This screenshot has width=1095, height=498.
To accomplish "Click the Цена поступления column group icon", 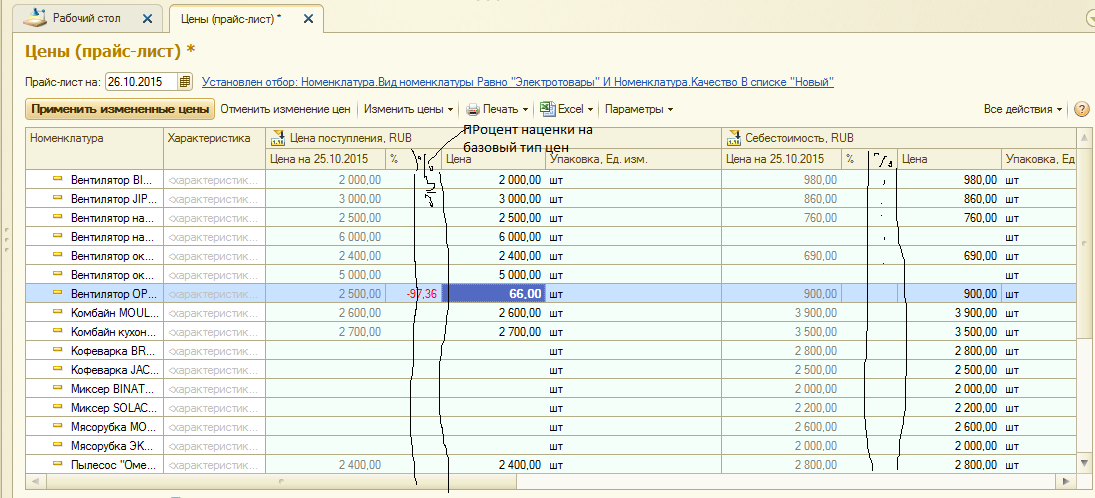I will 278,138.
